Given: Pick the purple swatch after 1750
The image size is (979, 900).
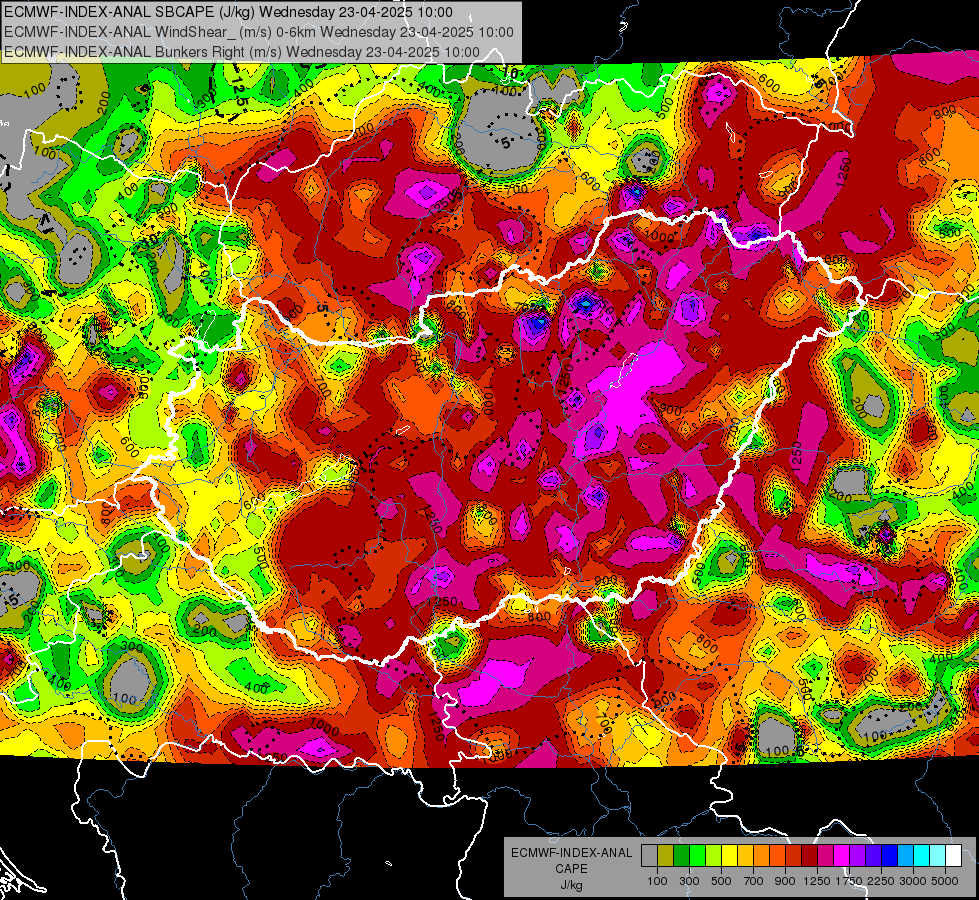Looking at the screenshot, I should pyautogui.click(x=858, y=855).
